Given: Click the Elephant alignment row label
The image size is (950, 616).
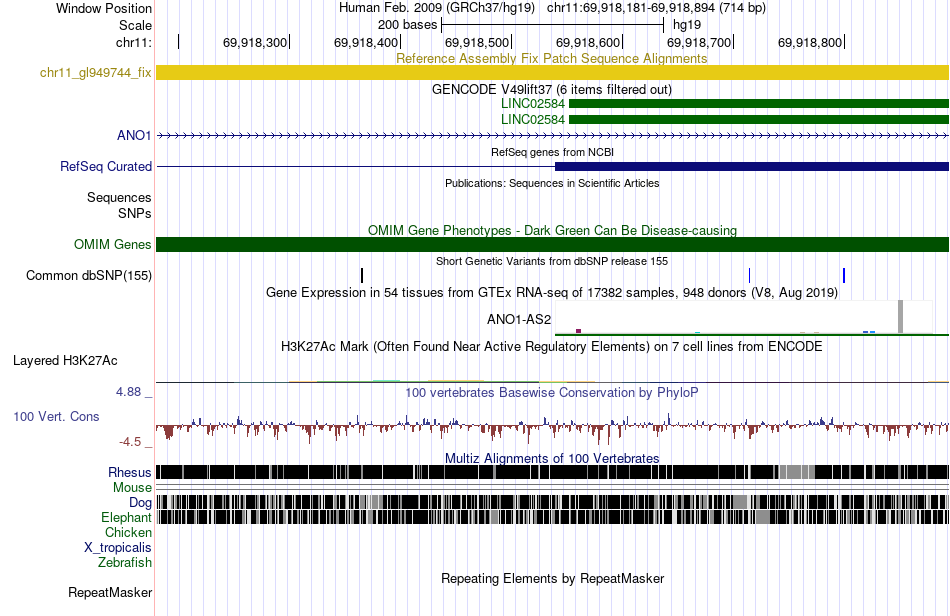Looking at the screenshot, I should pos(126,518).
